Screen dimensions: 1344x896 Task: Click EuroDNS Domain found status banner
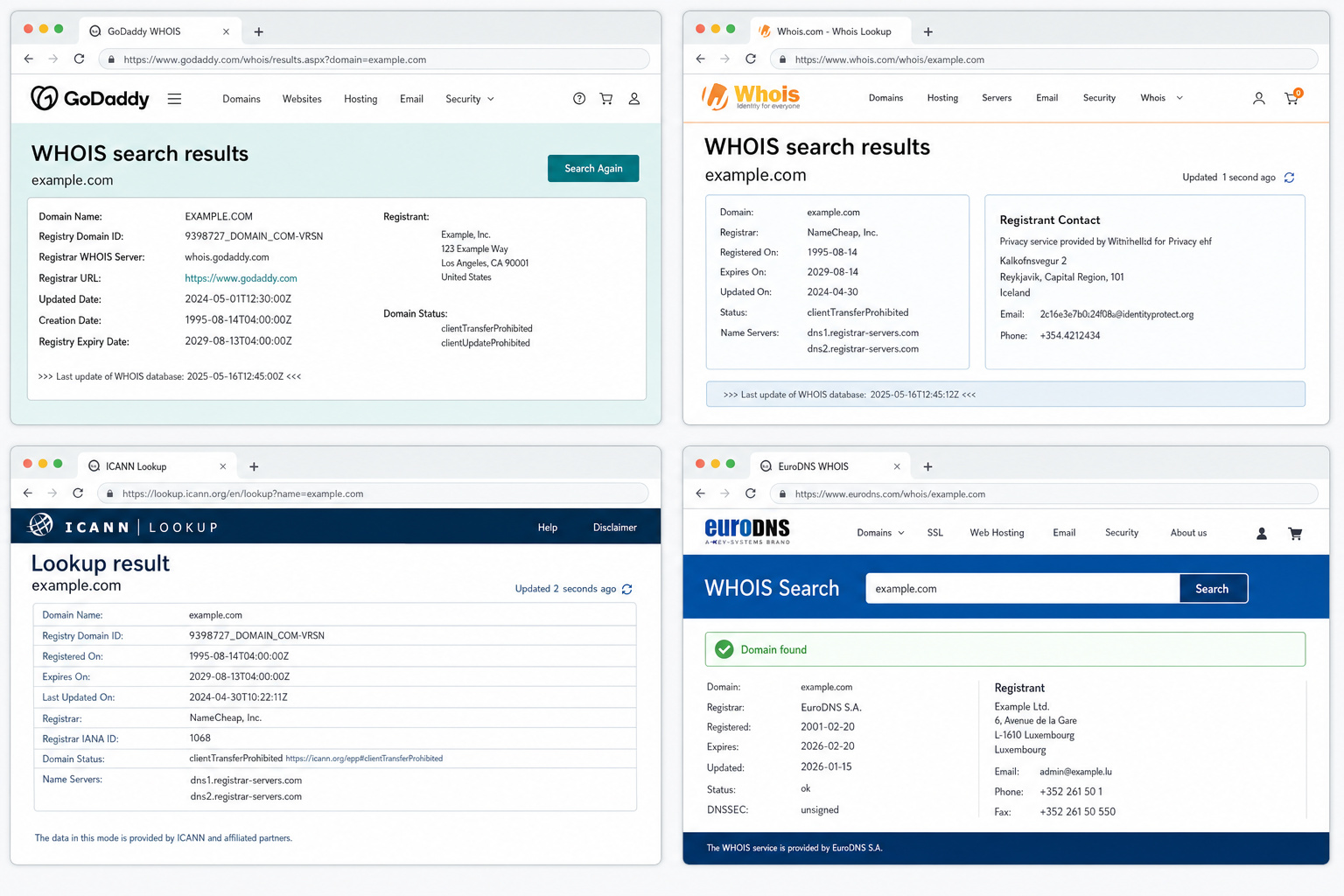[1005, 649]
